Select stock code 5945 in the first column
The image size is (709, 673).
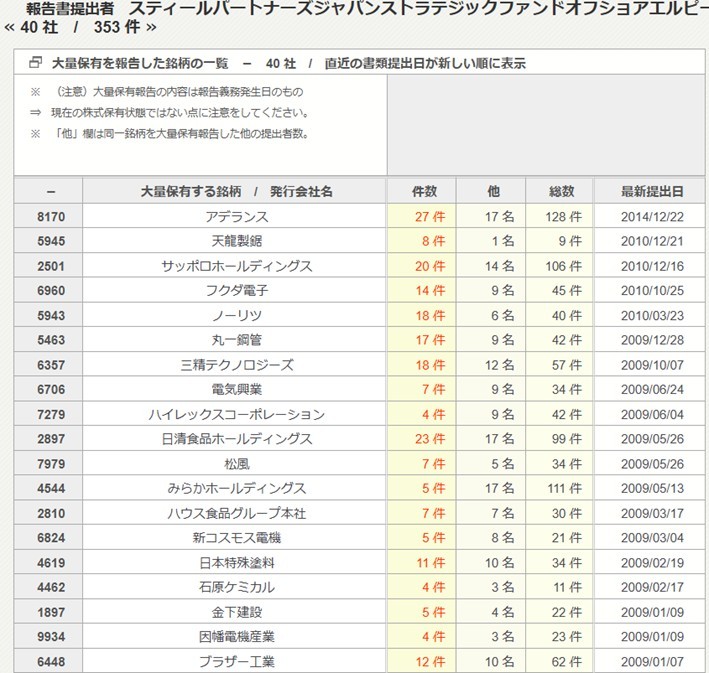click(50, 241)
